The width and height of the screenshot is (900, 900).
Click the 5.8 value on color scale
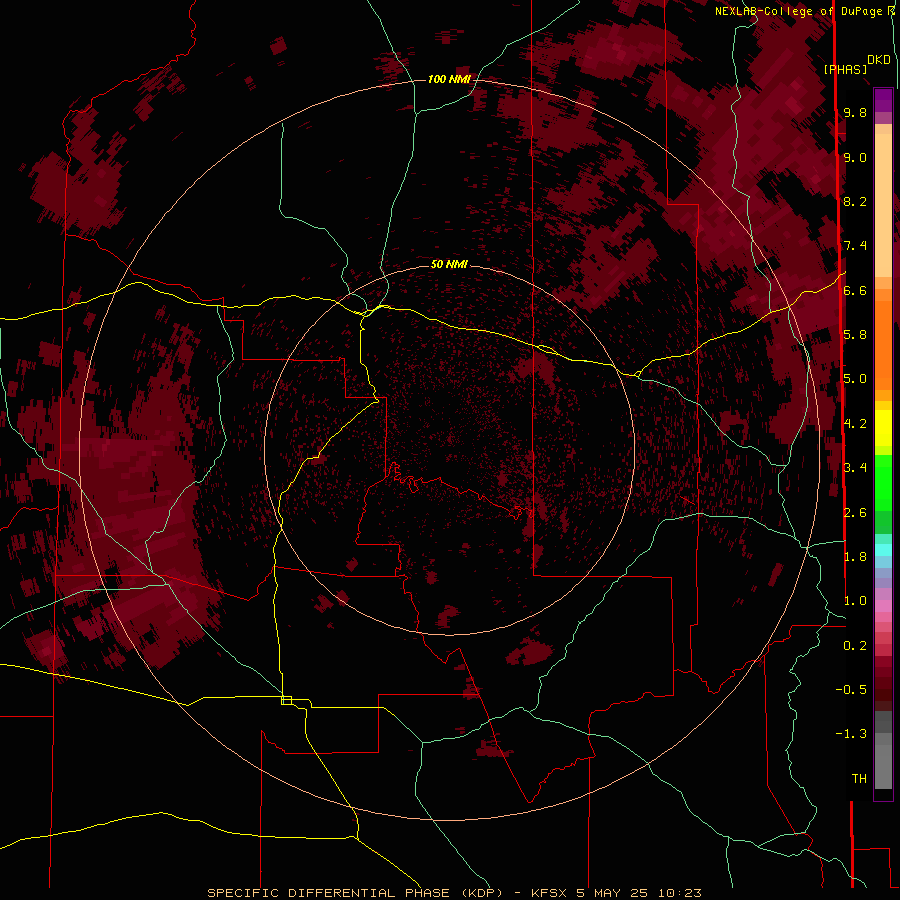(x=855, y=335)
